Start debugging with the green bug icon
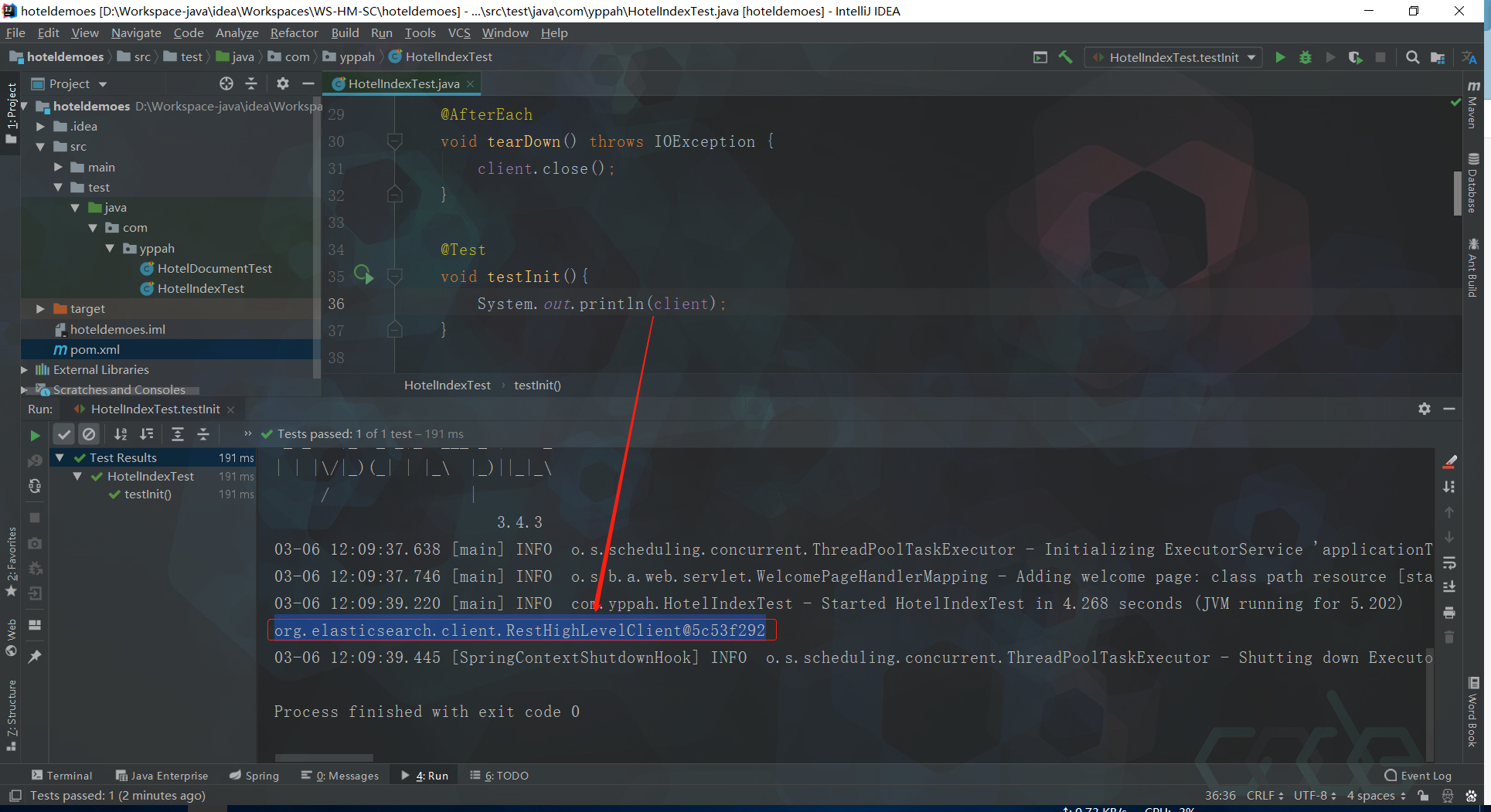The image size is (1491, 812). pos(1305,57)
